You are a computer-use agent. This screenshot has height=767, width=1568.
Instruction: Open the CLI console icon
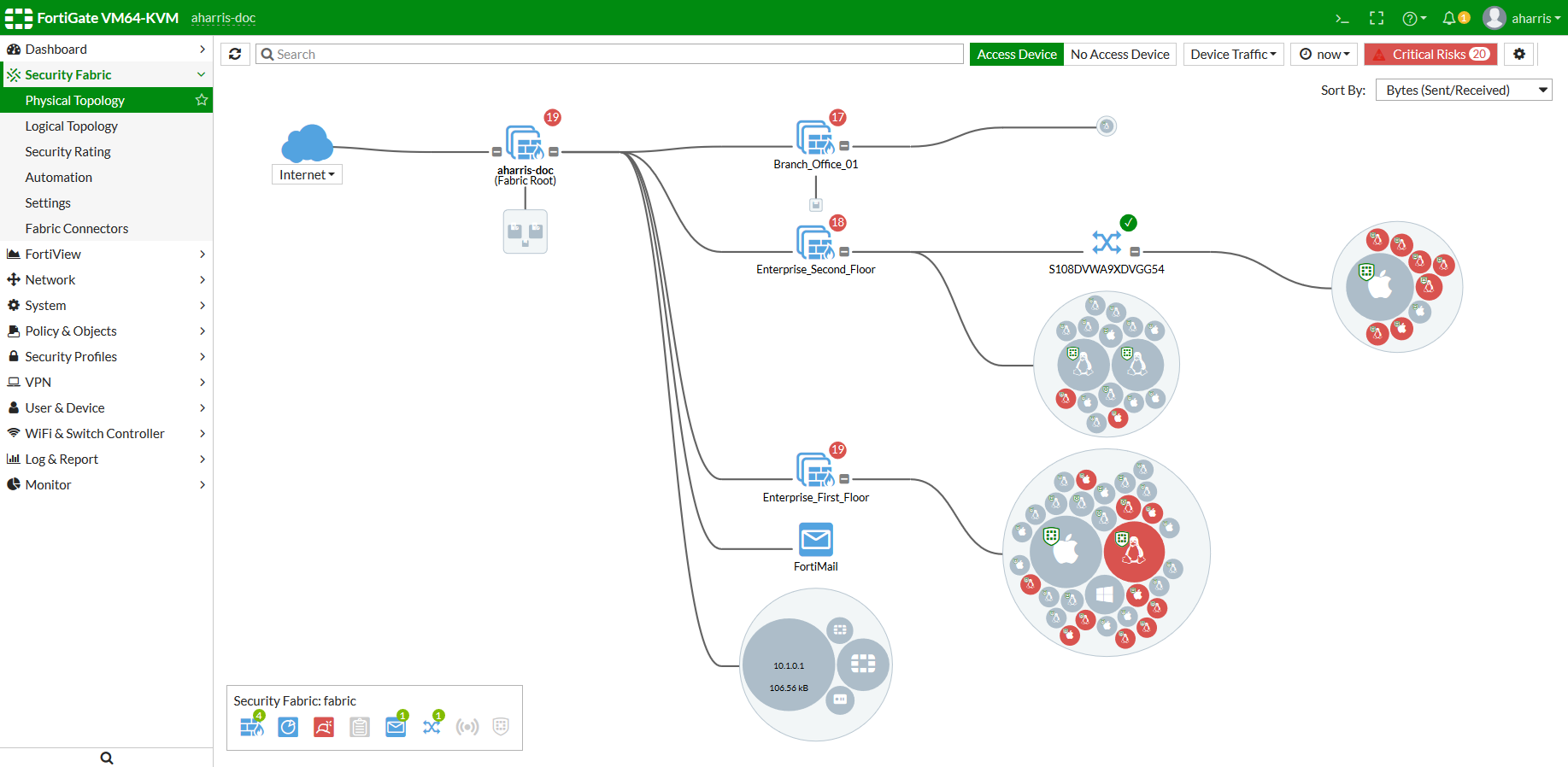click(x=1342, y=18)
